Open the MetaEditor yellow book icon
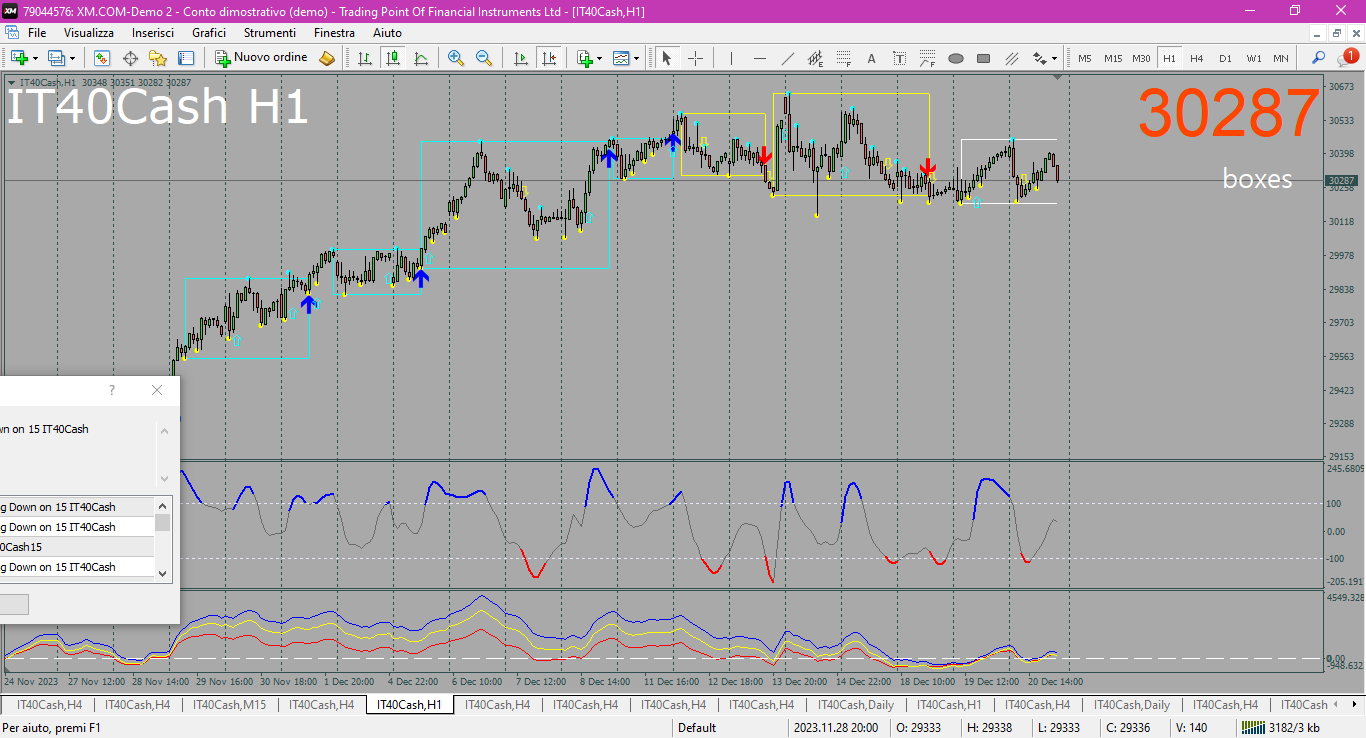Screen dimensions: 1366x738 327,58
